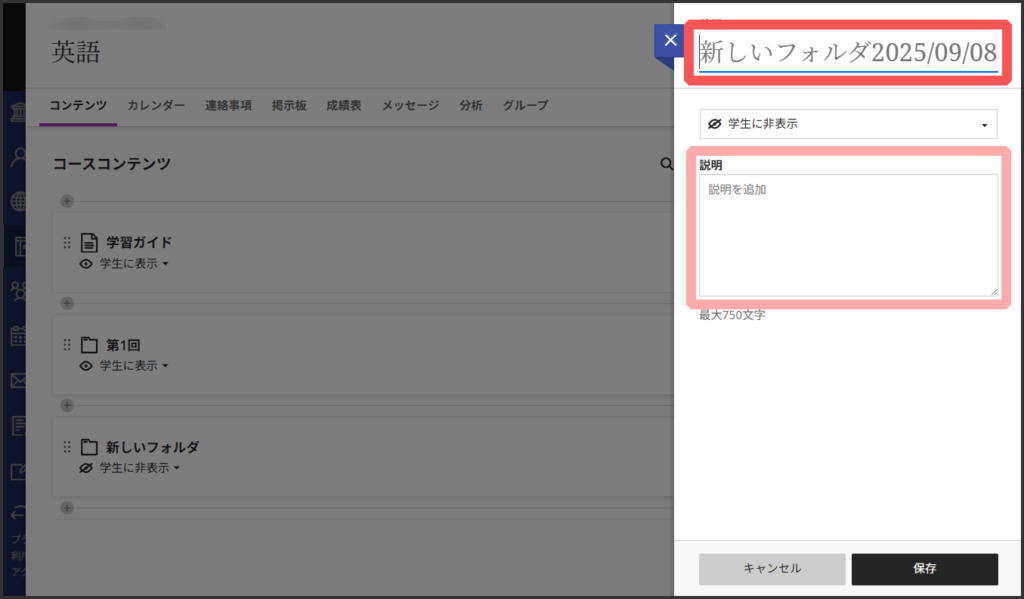Click the キャンセル button
This screenshot has height=599, width=1024.
[772, 568]
